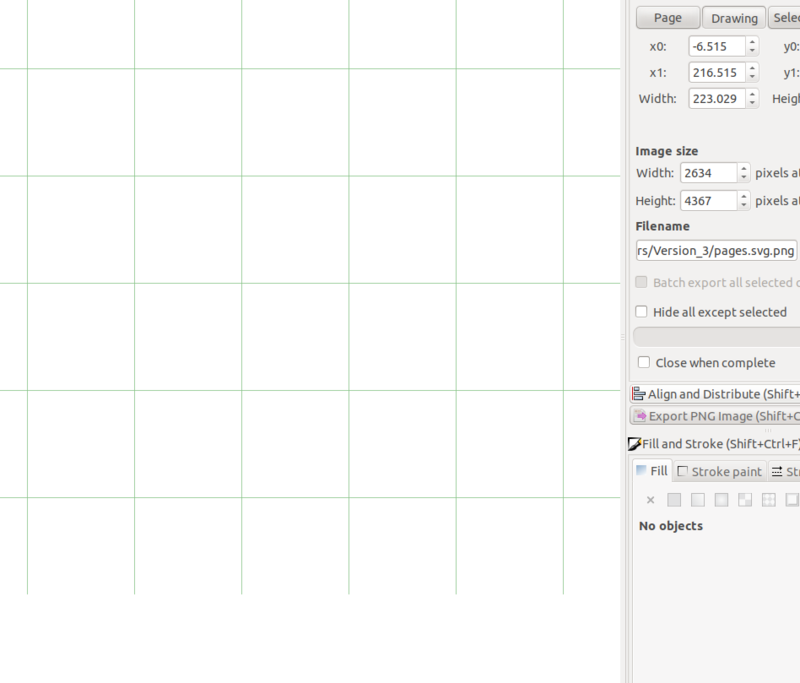Tick the Close when complete checkbox
800x683 pixels.
[x=644, y=362]
